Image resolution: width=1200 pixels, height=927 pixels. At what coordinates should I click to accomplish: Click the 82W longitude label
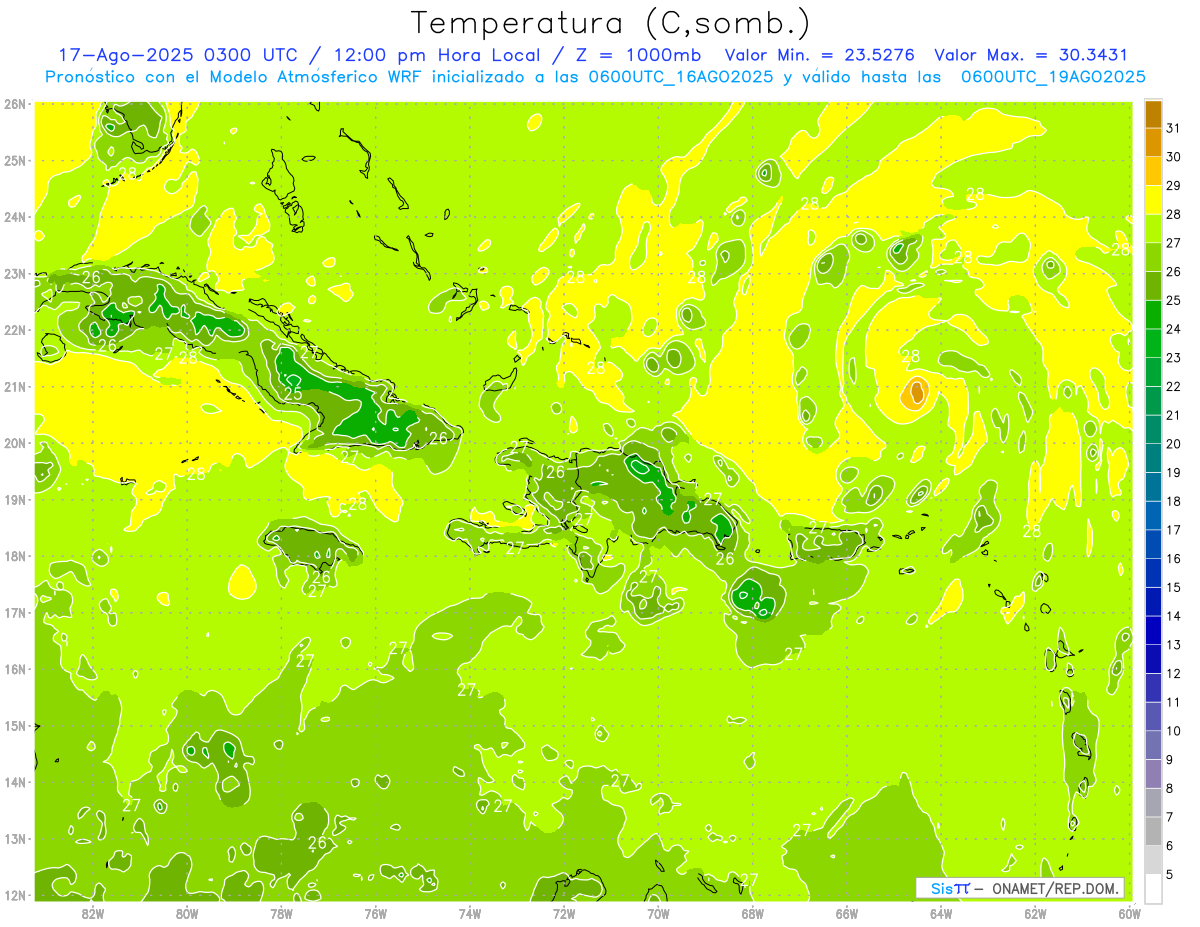click(92, 913)
